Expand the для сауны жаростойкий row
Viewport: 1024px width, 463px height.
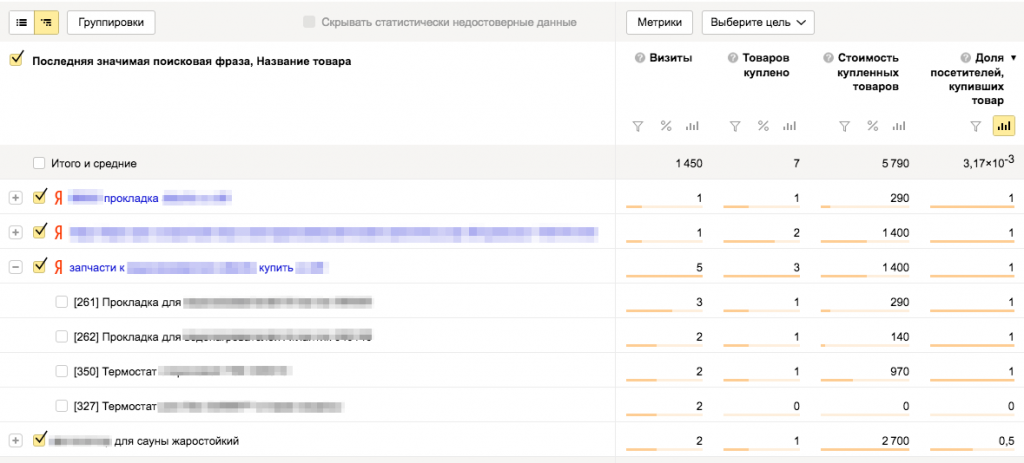click(15, 440)
